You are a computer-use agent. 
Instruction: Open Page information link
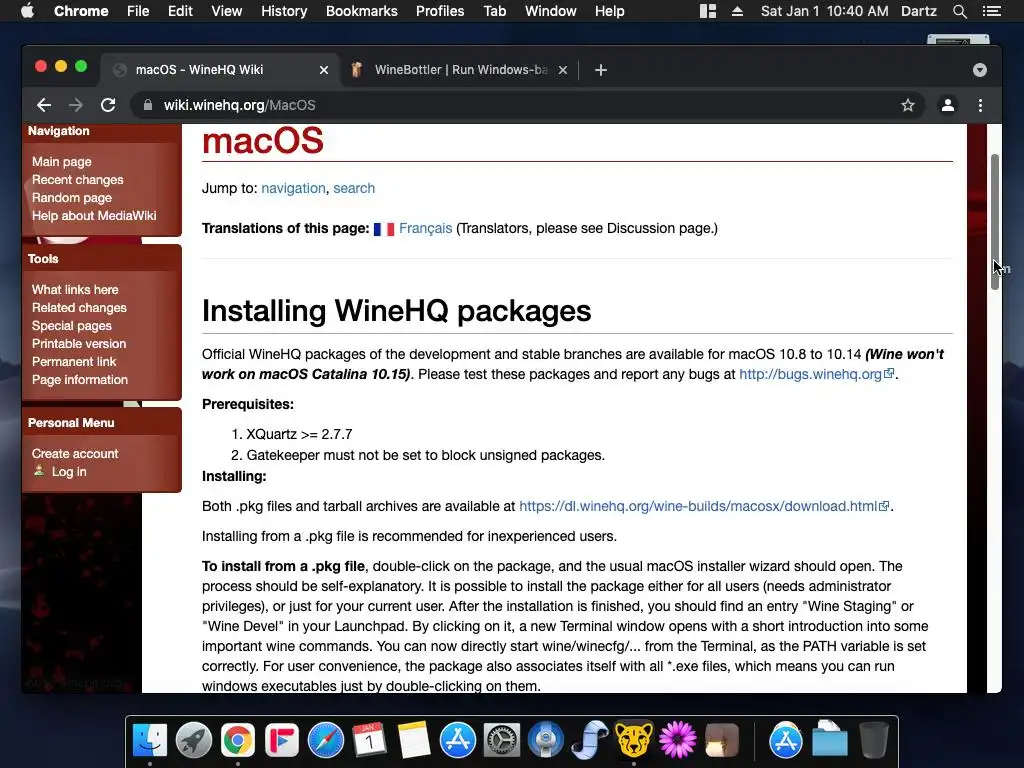point(80,379)
